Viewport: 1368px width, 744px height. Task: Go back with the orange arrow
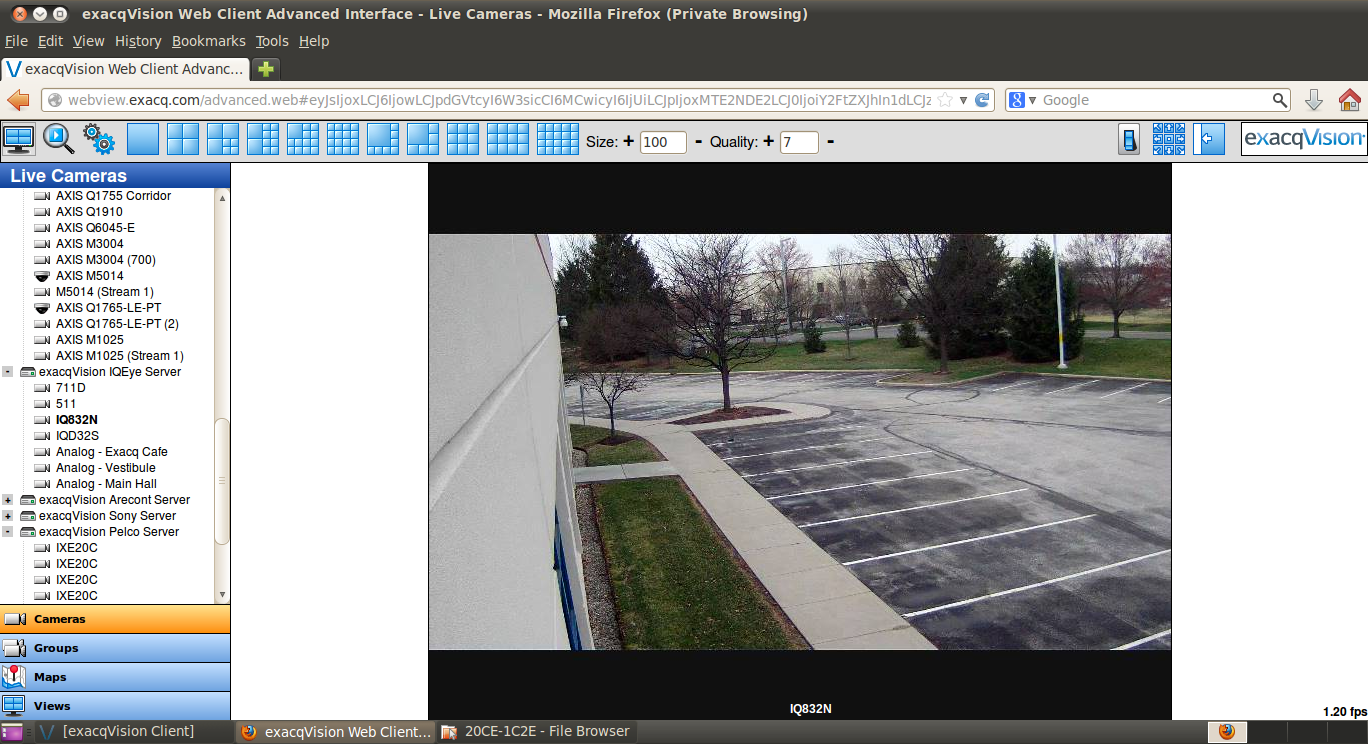coord(18,100)
